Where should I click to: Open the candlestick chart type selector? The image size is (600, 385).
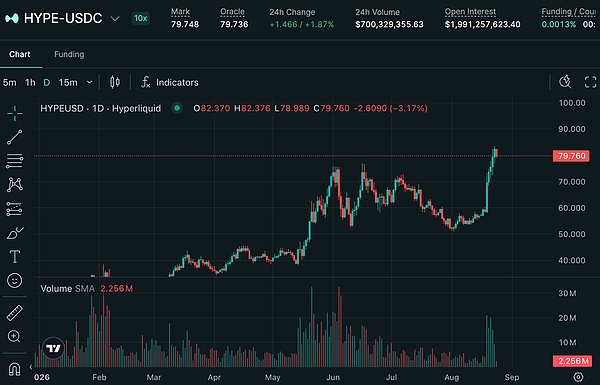click(x=115, y=82)
